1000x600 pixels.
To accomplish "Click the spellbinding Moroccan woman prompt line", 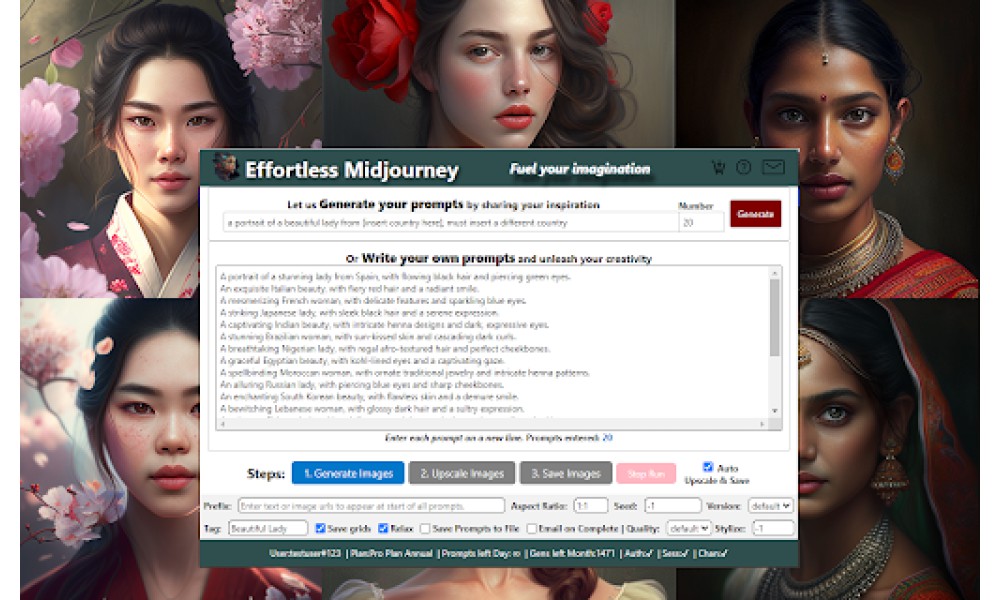I will (x=405, y=372).
